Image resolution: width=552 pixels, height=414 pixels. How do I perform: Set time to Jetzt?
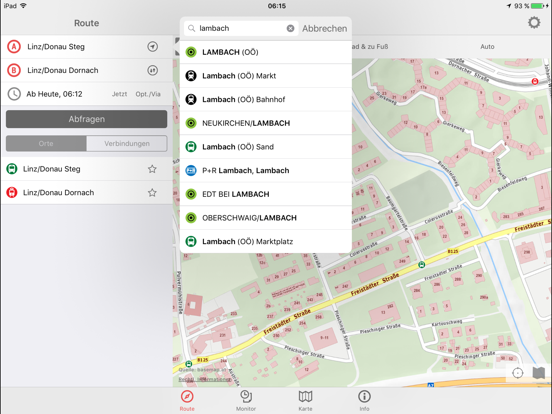point(119,94)
